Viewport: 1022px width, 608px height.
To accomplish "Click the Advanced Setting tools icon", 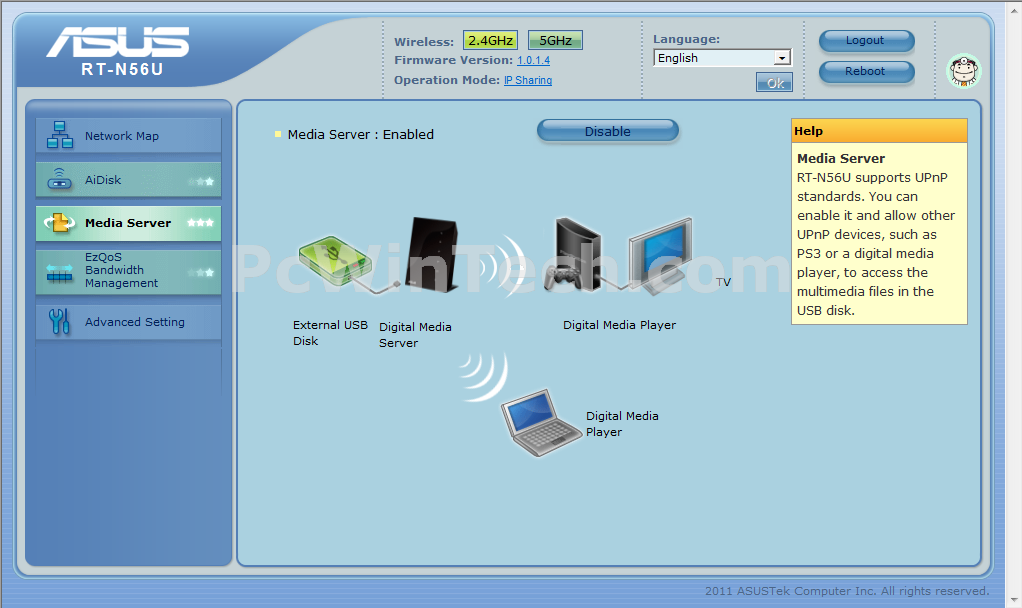I will [59, 321].
